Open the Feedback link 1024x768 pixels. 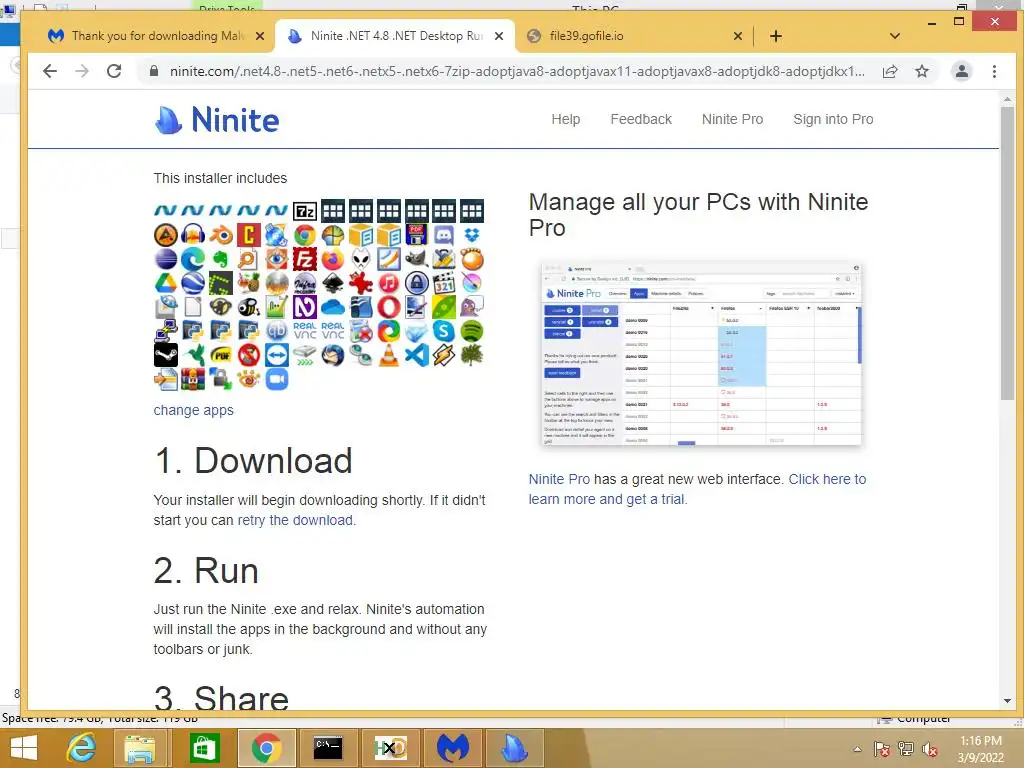(x=641, y=120)
